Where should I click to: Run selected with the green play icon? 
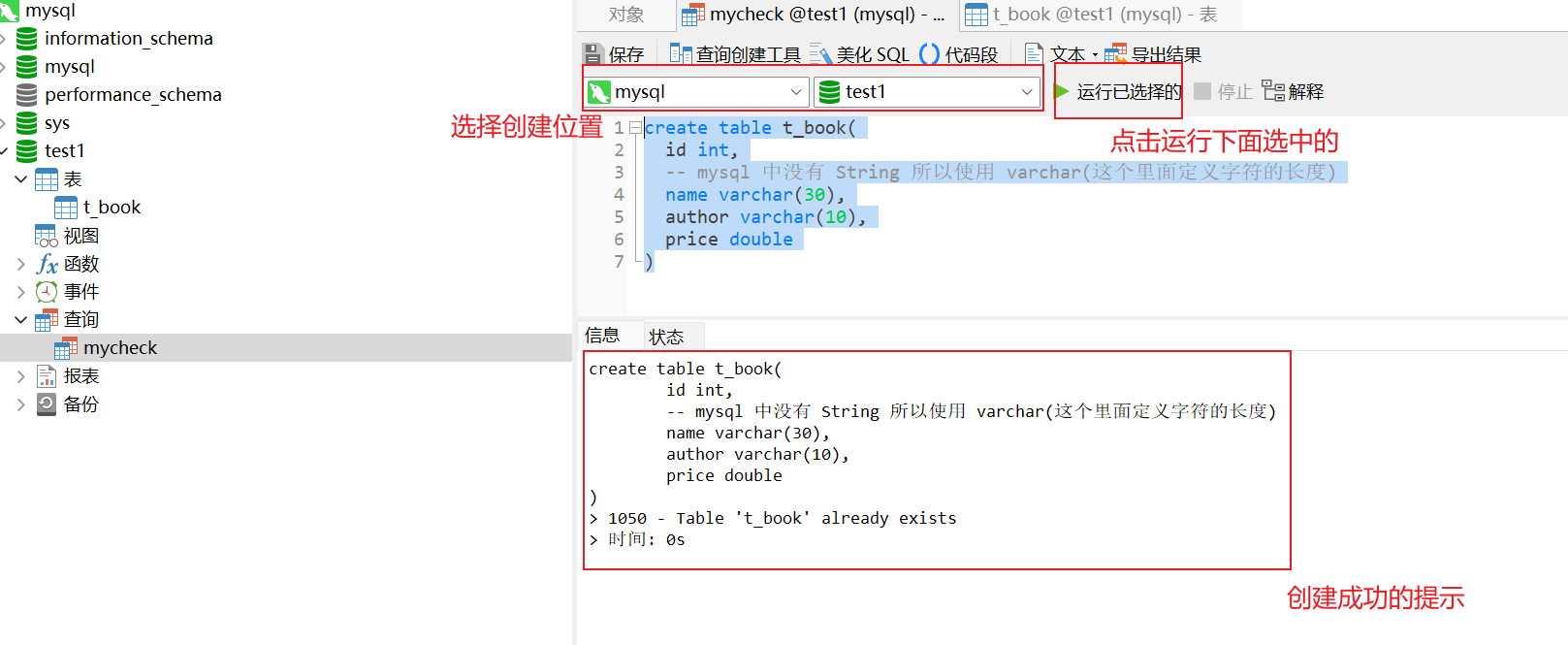[1061, 91]
